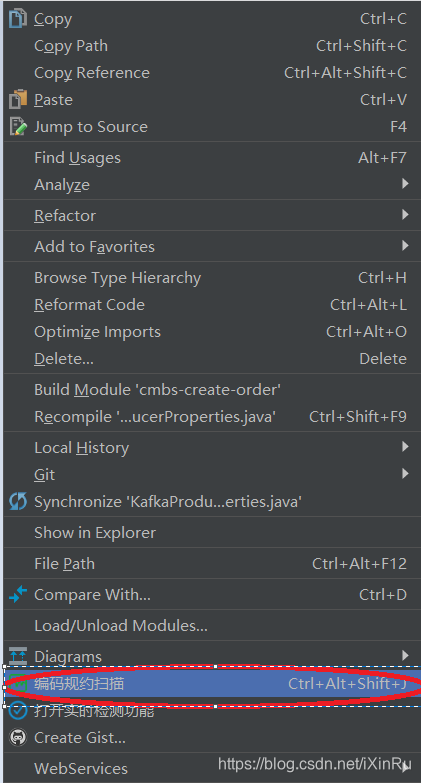Select Build Module 'cmbs-create-order'
421x783 pixels.
pos(212,390)
